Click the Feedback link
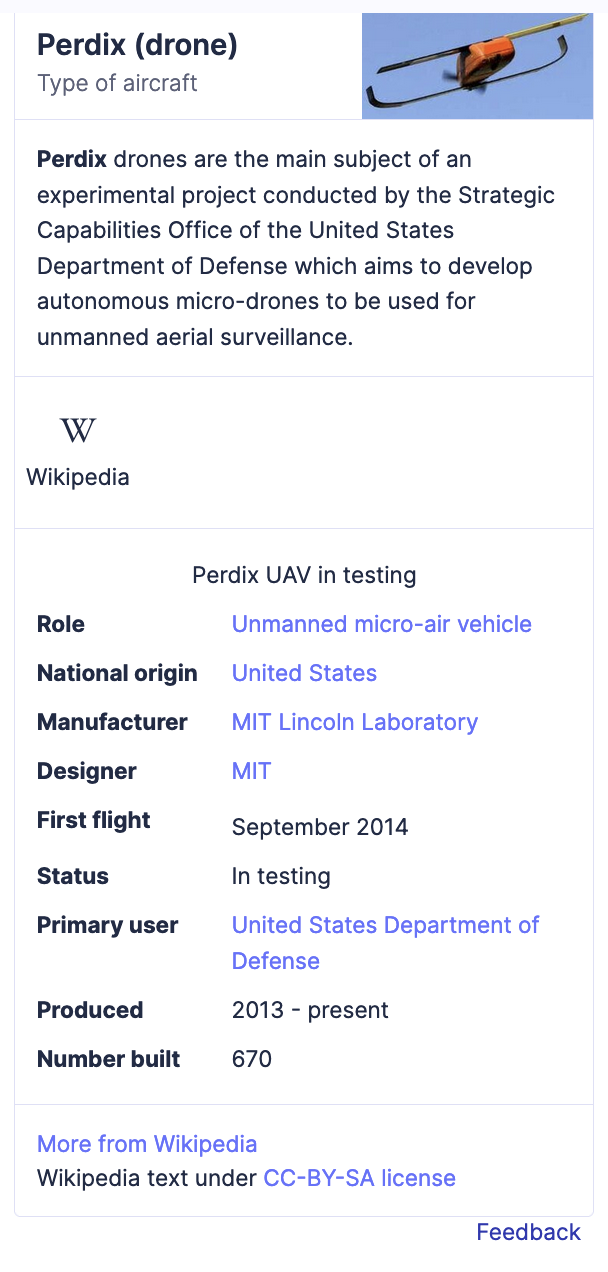Image resolution: width=608 pixels, height=1272 pixels. pyautogui.click(x=528, y=1232)
